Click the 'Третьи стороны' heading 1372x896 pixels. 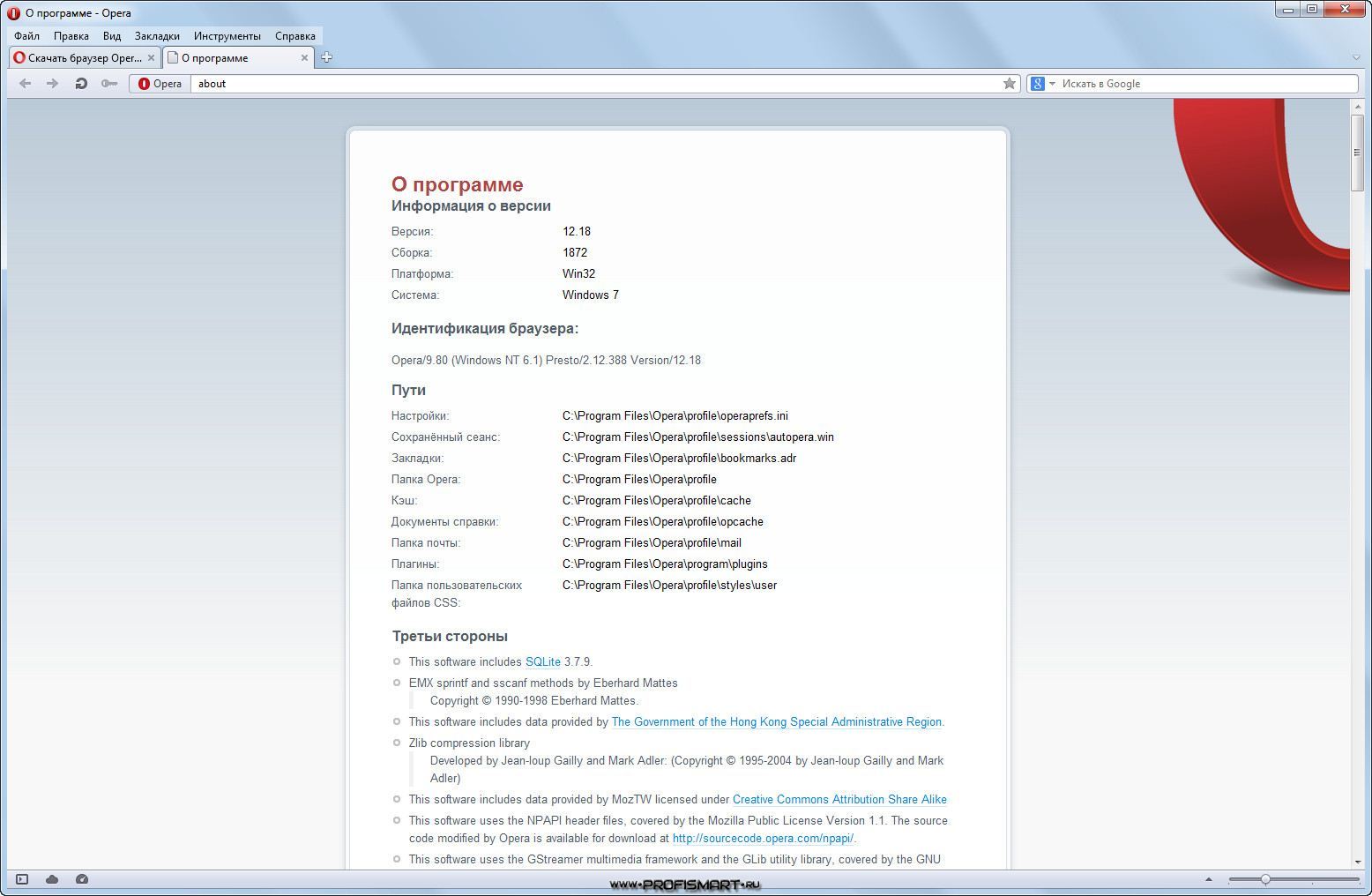pyautogui.click(x=450, y=637)
